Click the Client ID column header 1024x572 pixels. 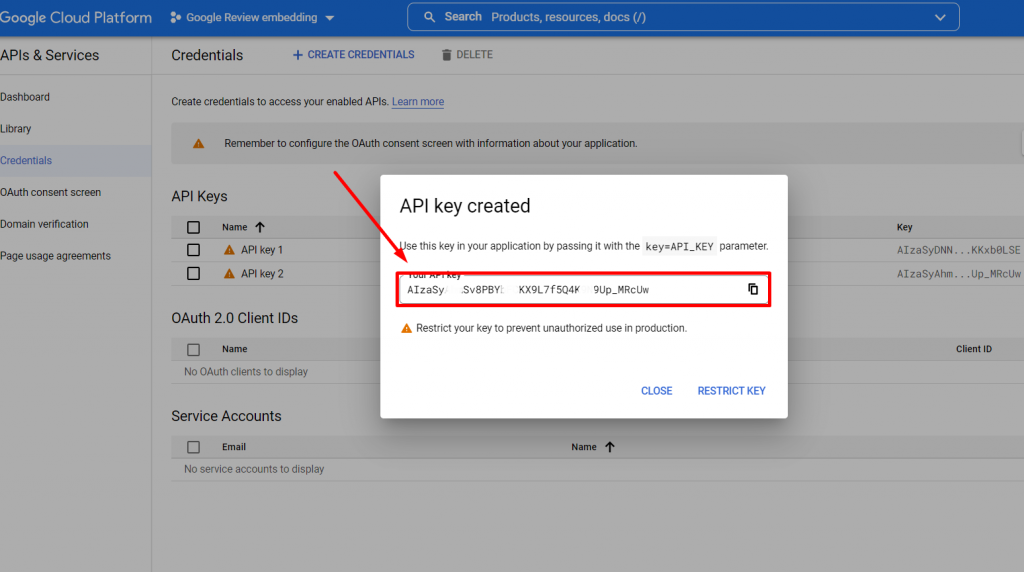pyautogui.click(x=974, y=349)
